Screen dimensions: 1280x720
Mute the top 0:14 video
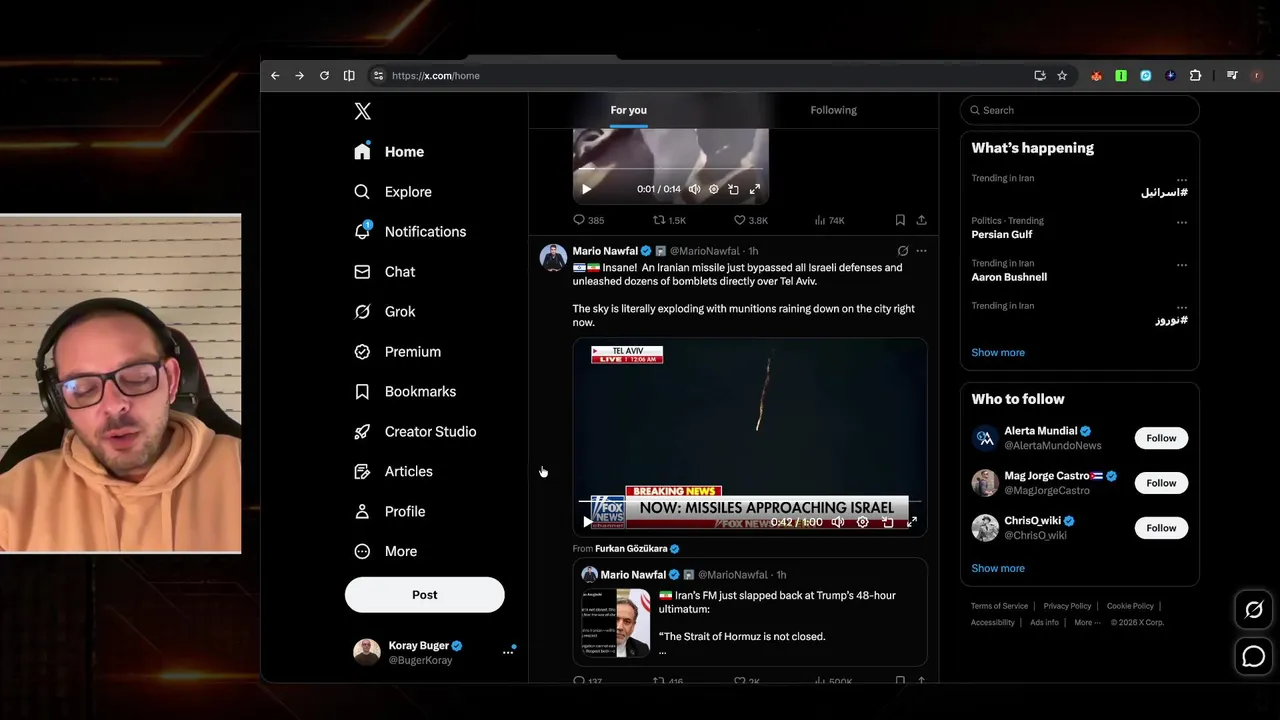click(694, 189)
